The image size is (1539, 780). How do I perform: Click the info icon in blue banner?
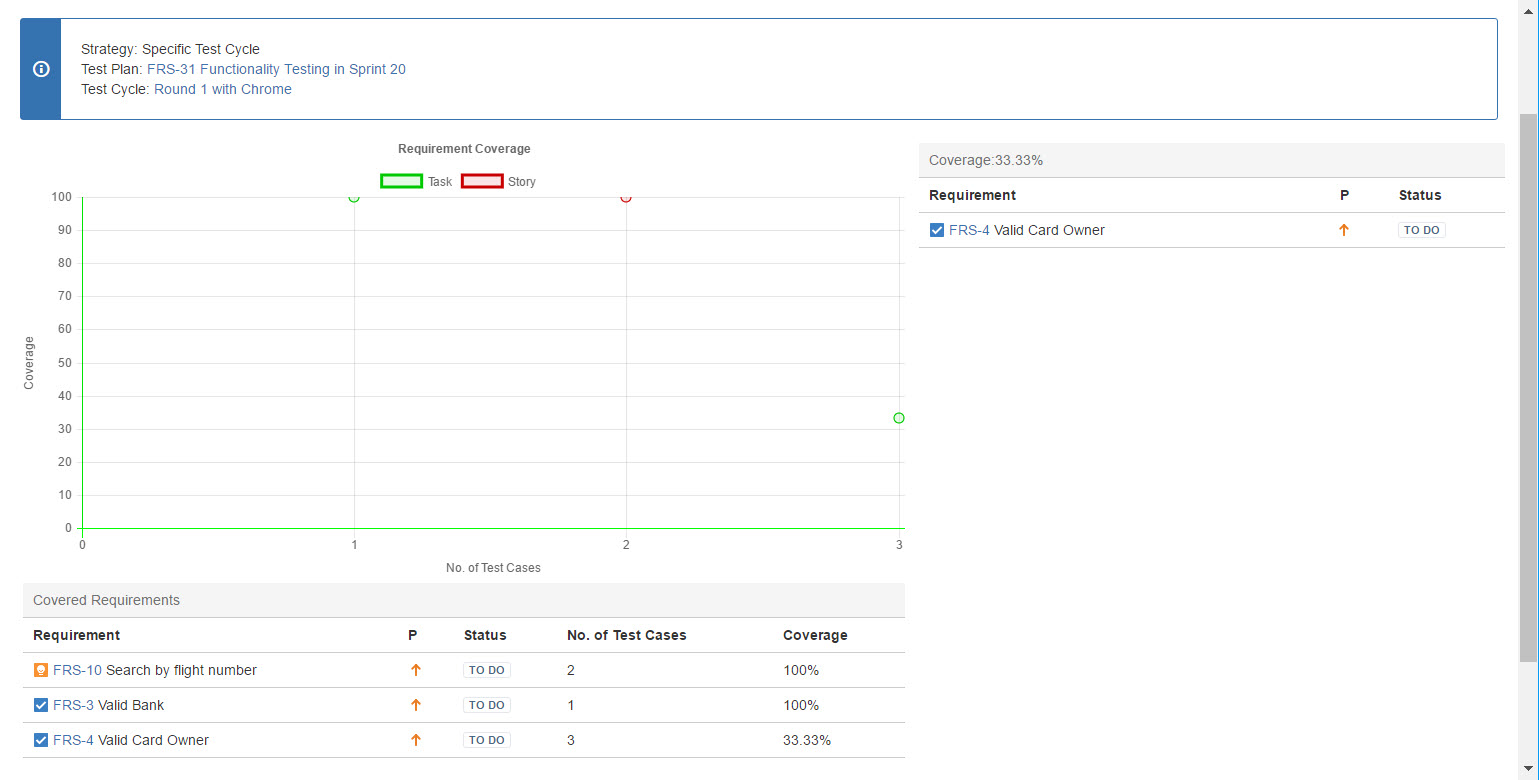coord(41,69)
